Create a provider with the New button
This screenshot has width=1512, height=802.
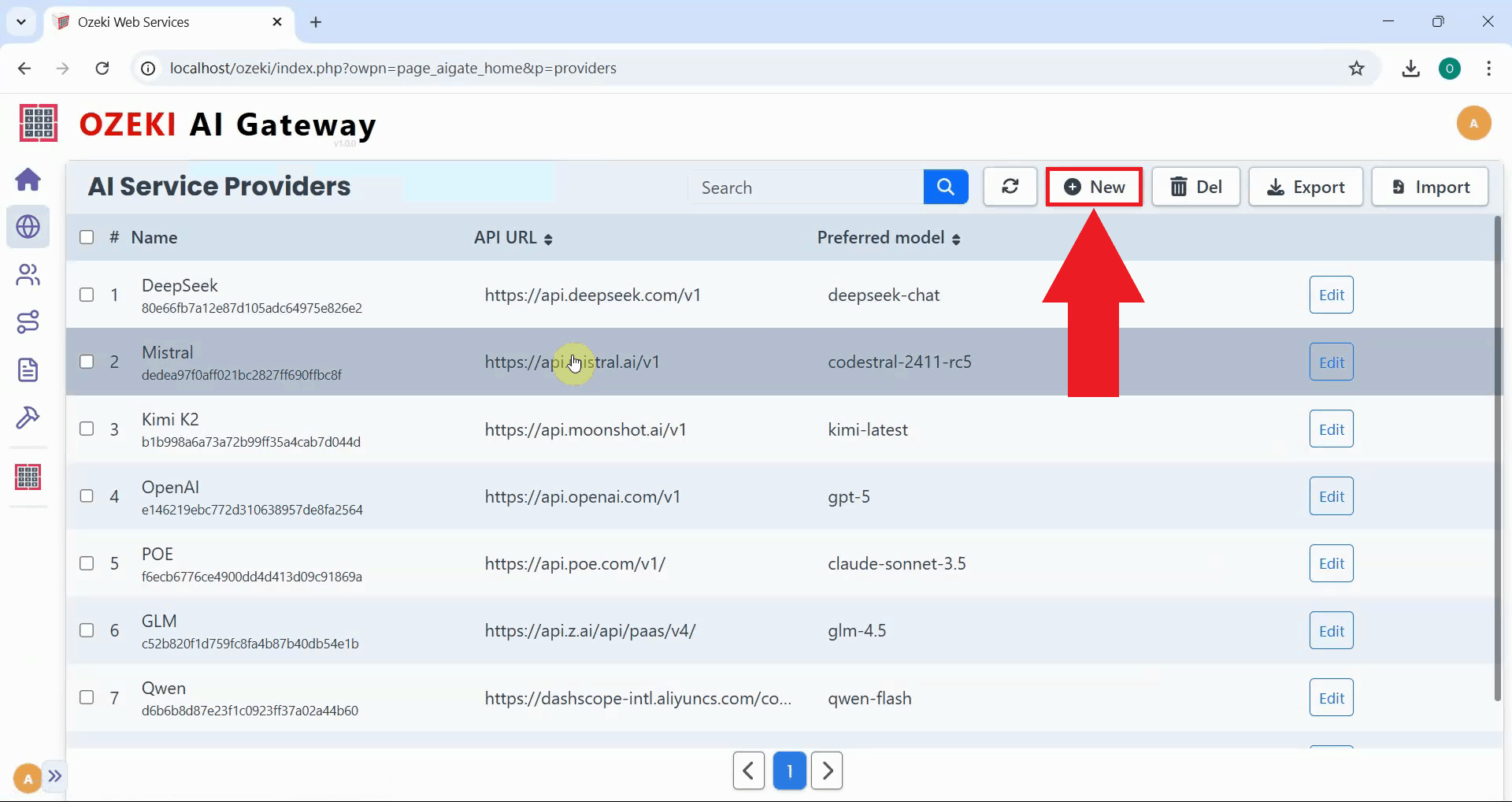coord(1095,187)
